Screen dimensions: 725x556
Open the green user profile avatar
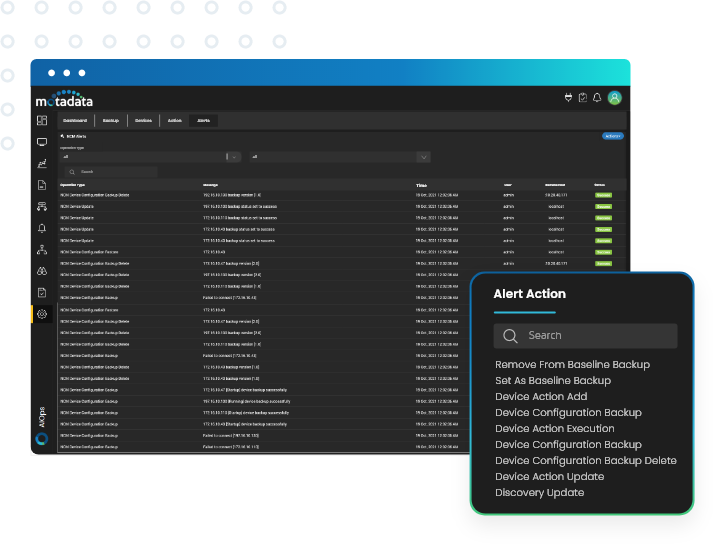coord(614,98)
